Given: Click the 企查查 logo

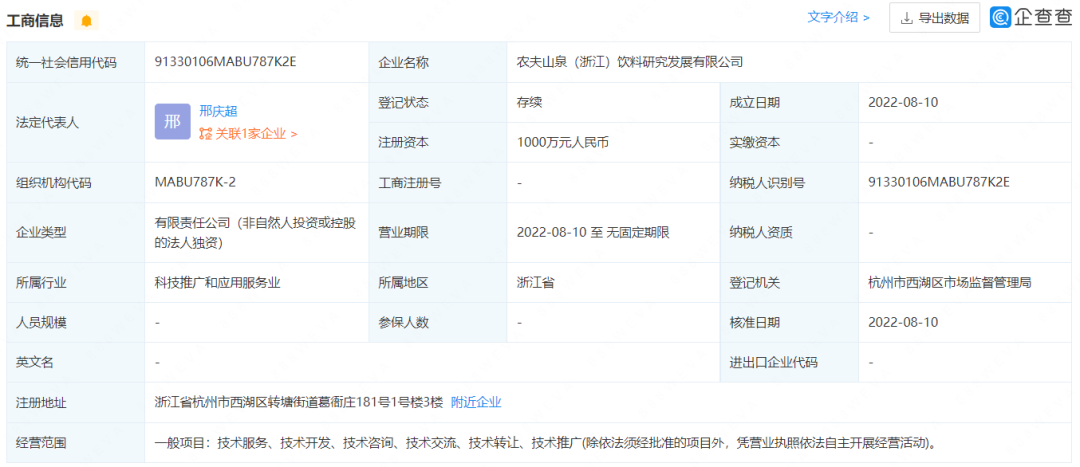Looking at the screenshot, I should 1030,17.
